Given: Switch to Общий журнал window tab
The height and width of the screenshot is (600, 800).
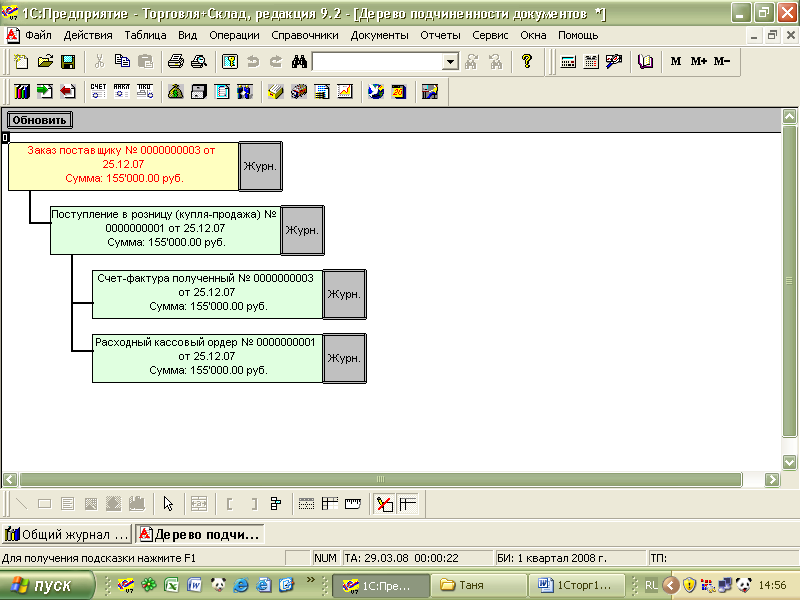Looking at the screenshot, I should [x=66, y=534].
